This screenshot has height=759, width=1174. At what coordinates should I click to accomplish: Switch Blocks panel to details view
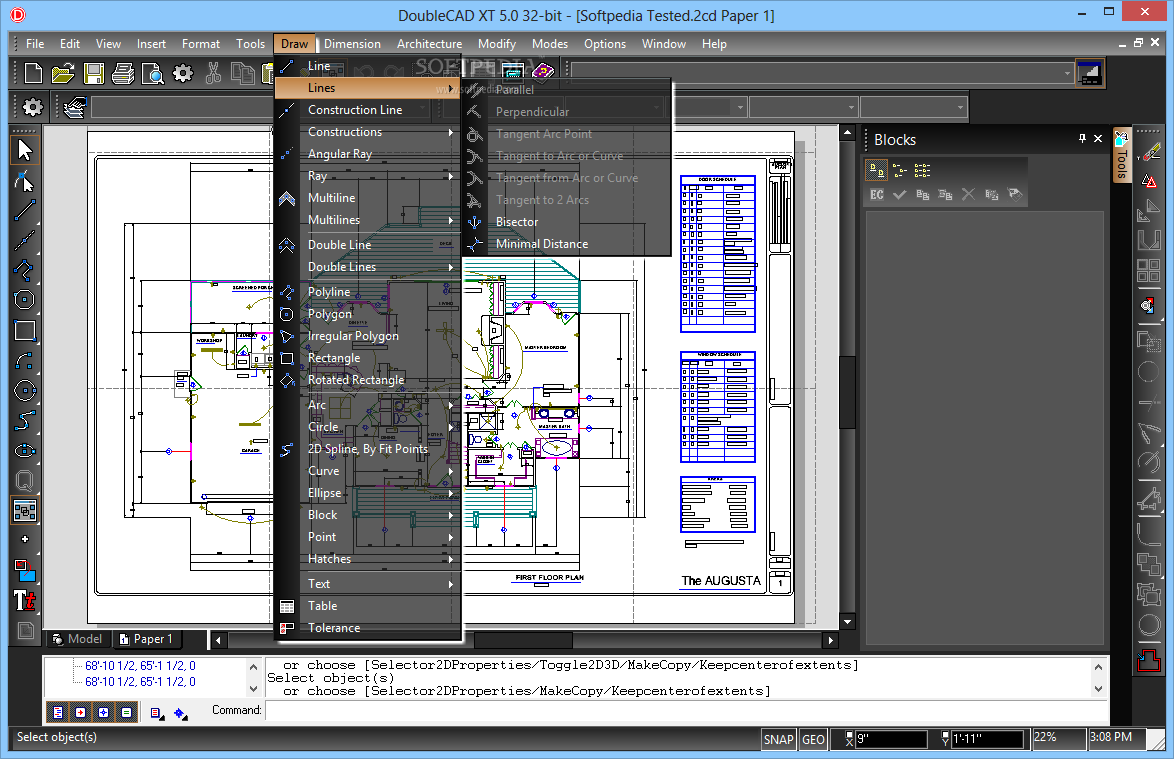pyautogui.click(x=922, y=171)
